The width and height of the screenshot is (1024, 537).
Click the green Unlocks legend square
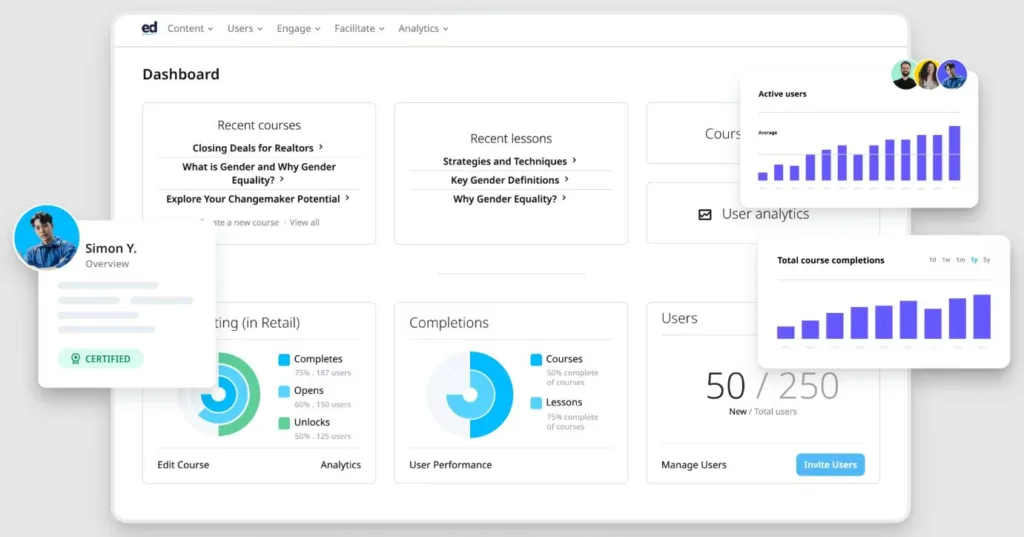pos(284,423)
